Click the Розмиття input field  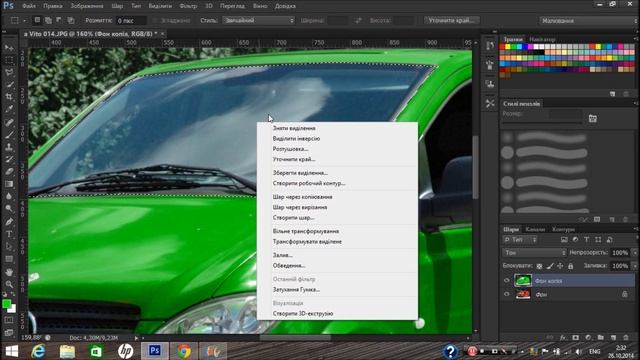click(x=131, y=20)
